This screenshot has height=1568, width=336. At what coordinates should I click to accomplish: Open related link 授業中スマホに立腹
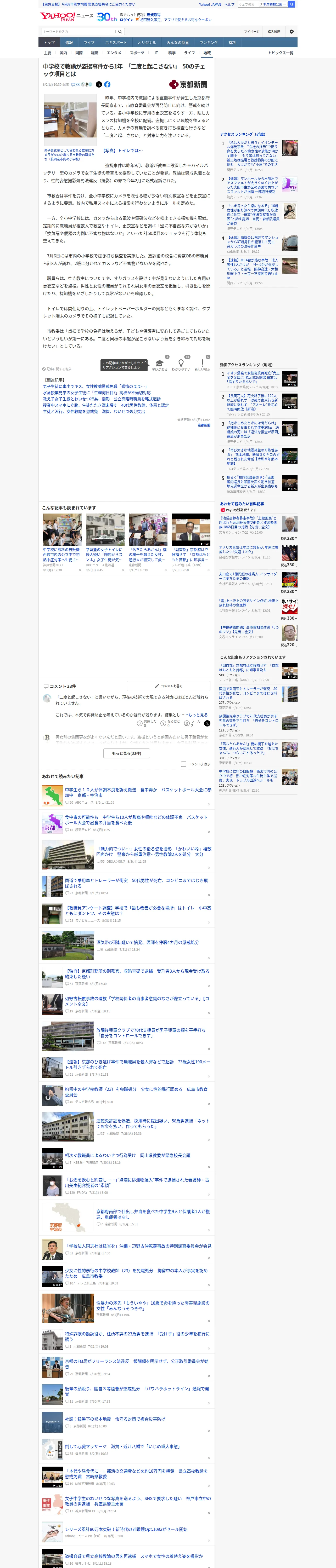(x=105, y=405)
